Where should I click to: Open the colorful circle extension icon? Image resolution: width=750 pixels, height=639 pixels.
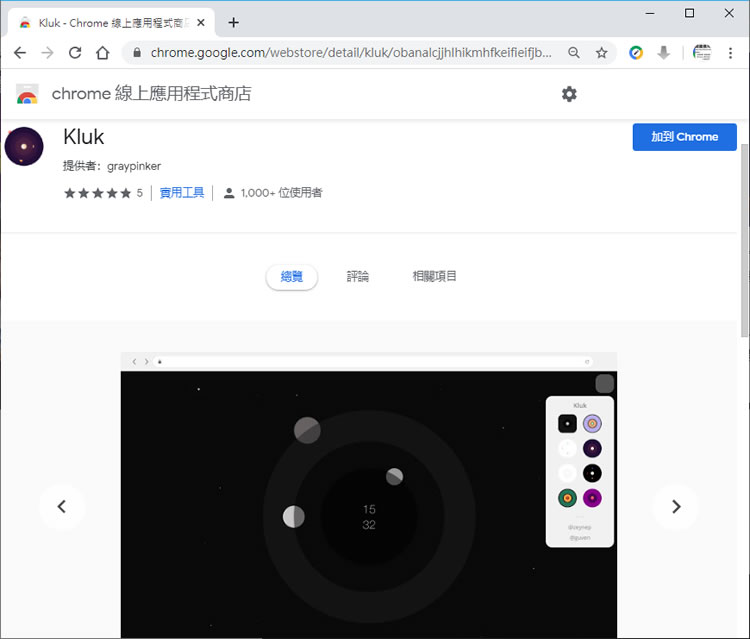(636, 53)
